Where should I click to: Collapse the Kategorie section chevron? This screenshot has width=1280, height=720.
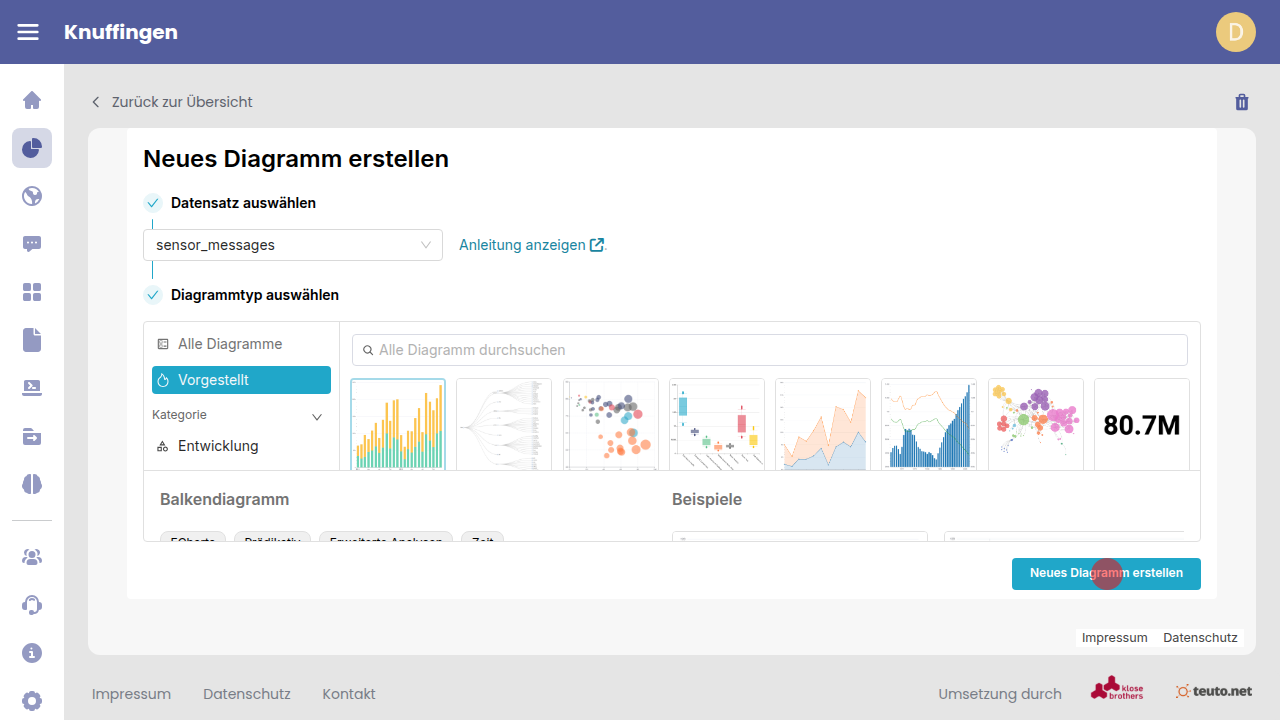coord(317,416)
